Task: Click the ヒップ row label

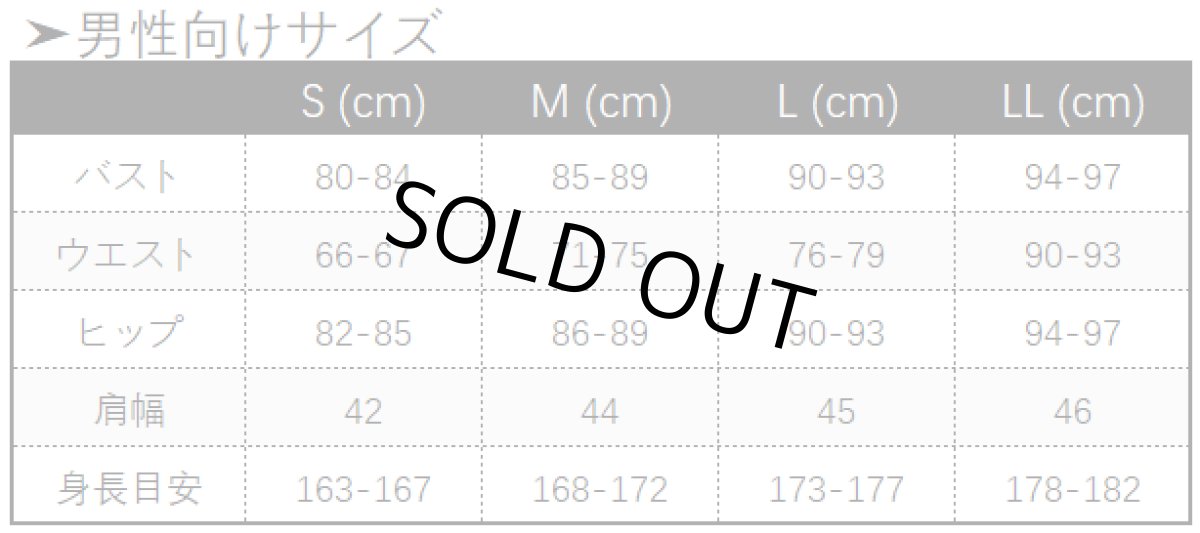Action: pyautogui.click(x=128, y=332)
